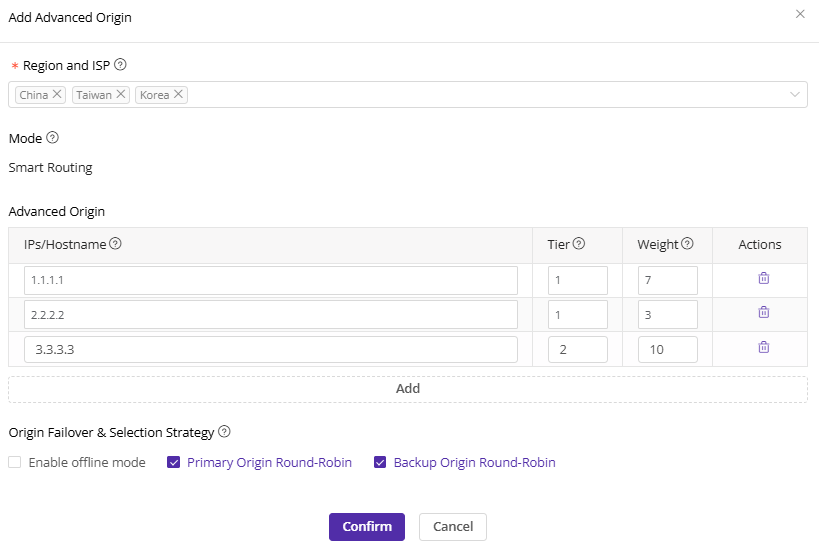View Origin Failover strategy help icon
Screen dimensions: 819x547
(x=224, y=432)
